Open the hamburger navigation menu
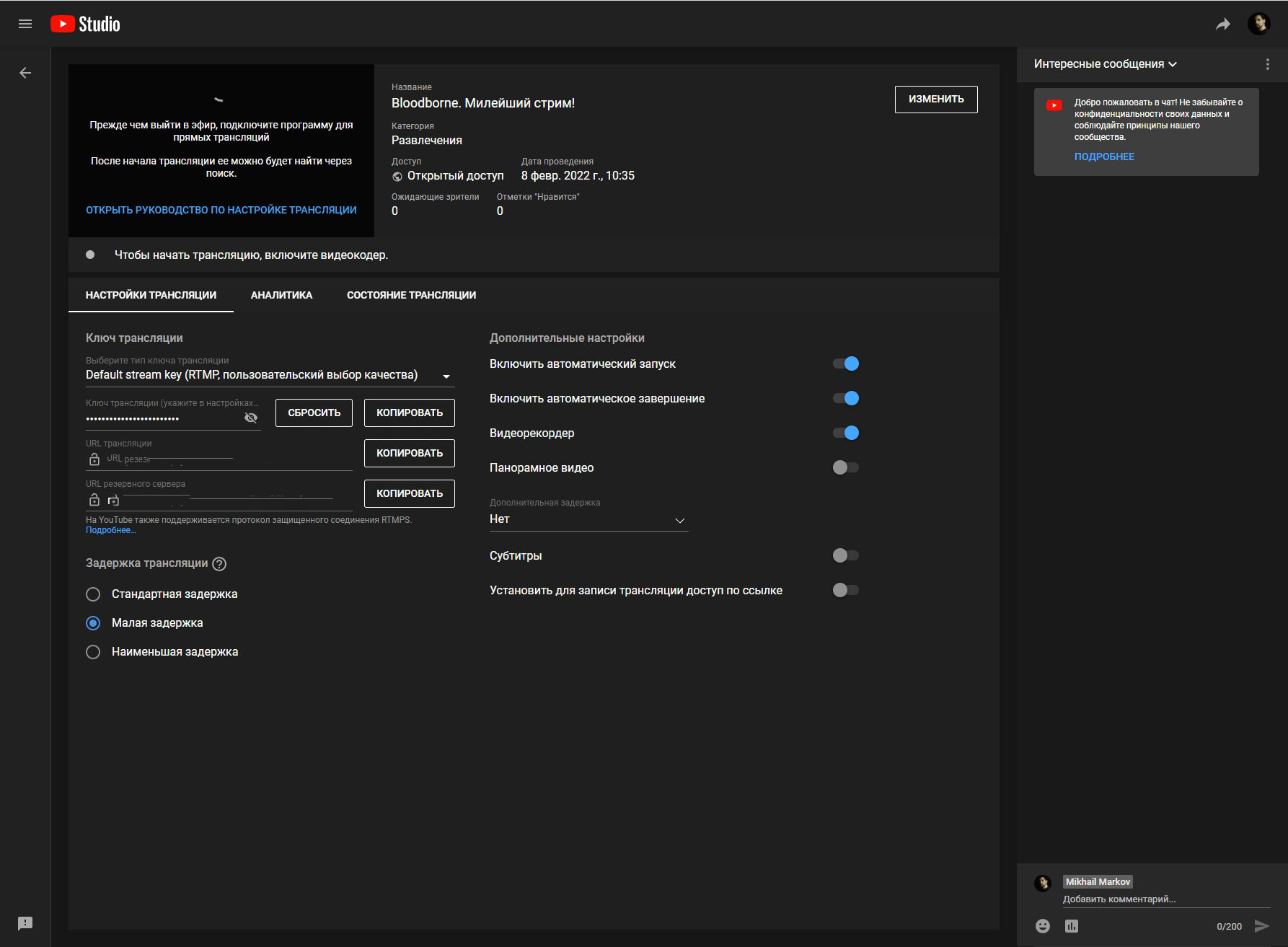The height and width of the screenshot is (947, 1288). 25,24
